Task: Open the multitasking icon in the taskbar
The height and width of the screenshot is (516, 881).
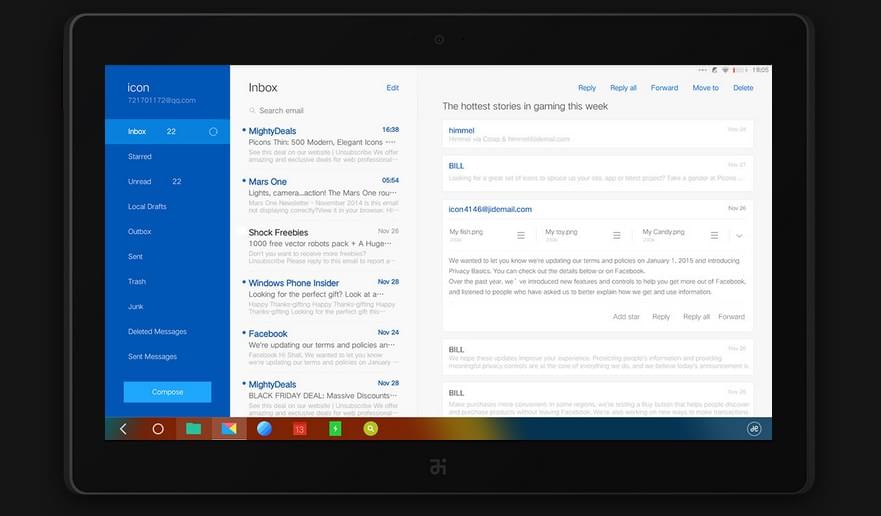Action: click(754, 429)
